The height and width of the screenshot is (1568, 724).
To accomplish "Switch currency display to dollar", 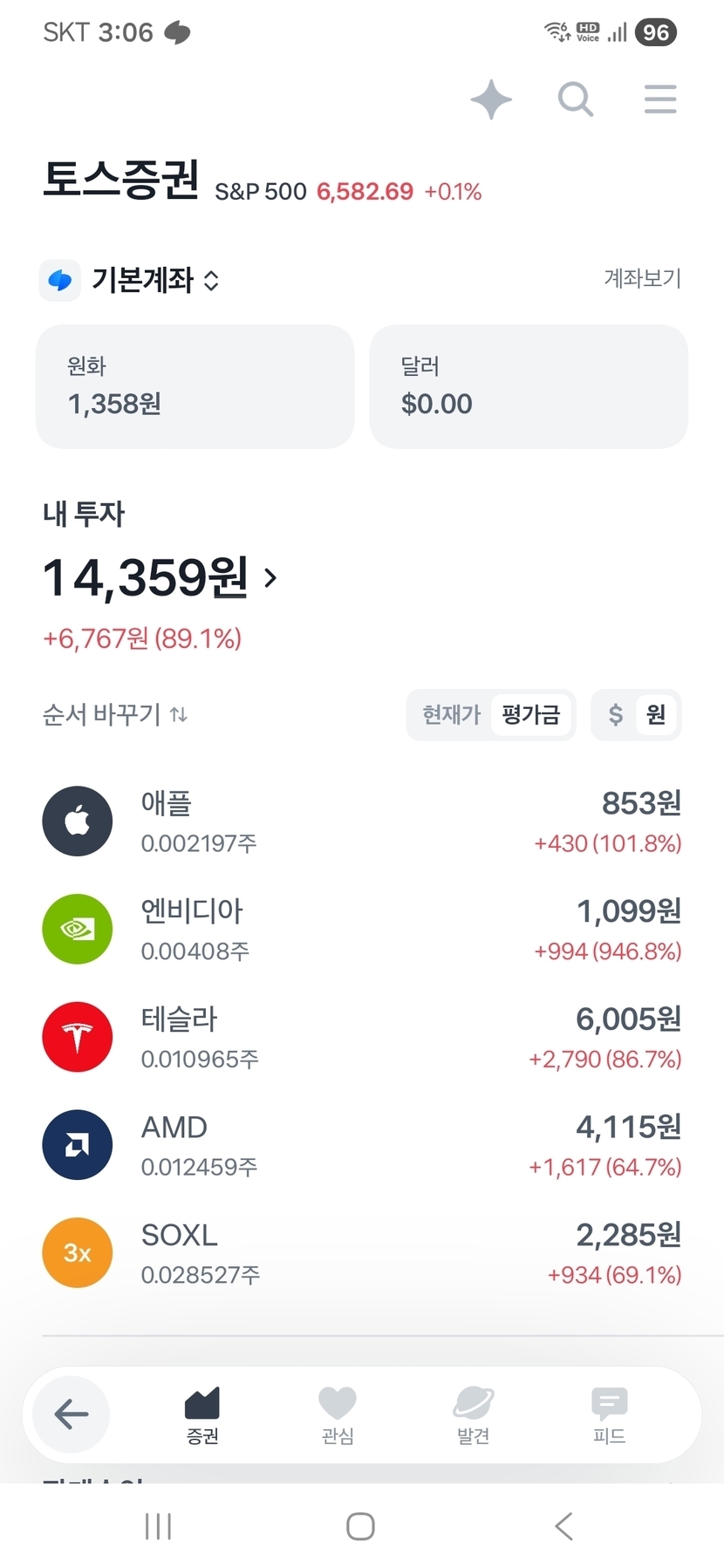I will tap(616, 715).
